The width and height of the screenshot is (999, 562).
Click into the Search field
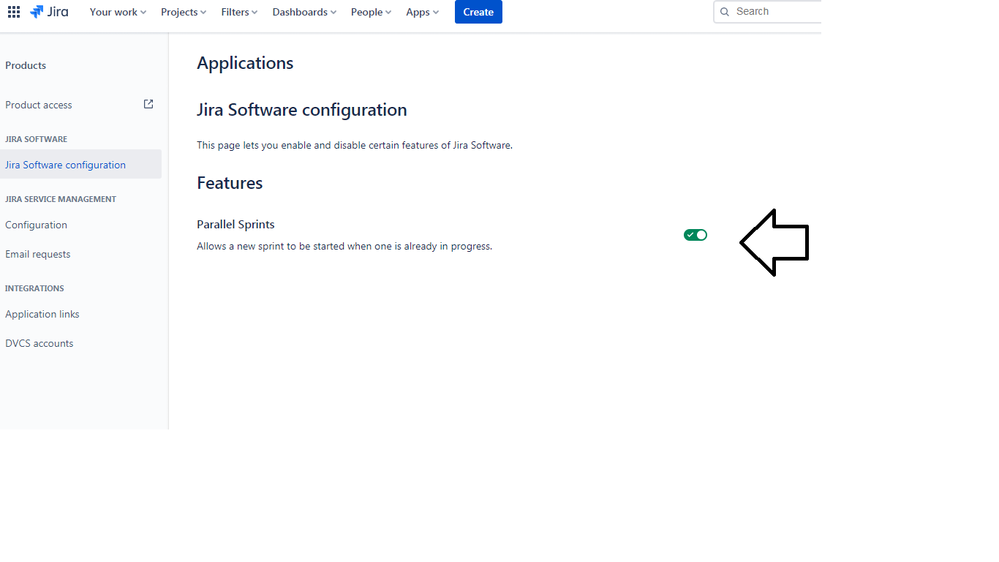point(768,11)
